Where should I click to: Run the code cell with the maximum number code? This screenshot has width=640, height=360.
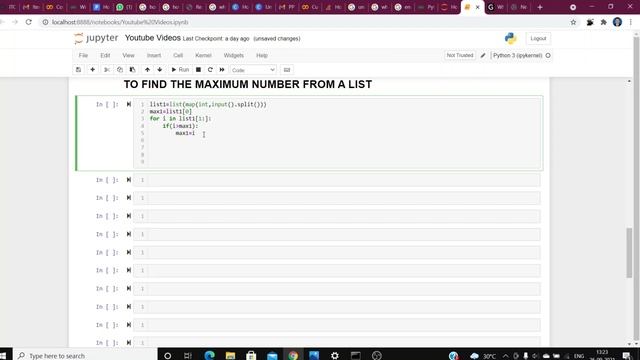tap(129, 104)
